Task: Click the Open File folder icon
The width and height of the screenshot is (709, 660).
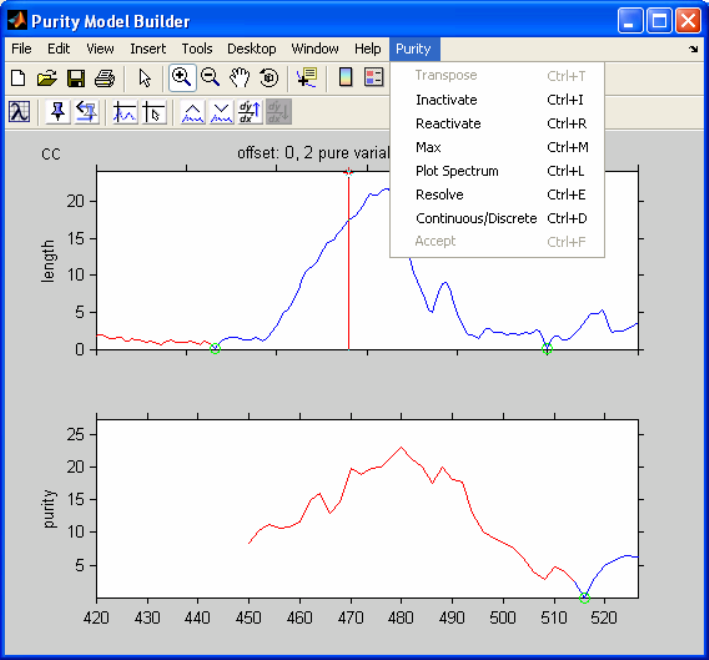Action: (47, 78)
